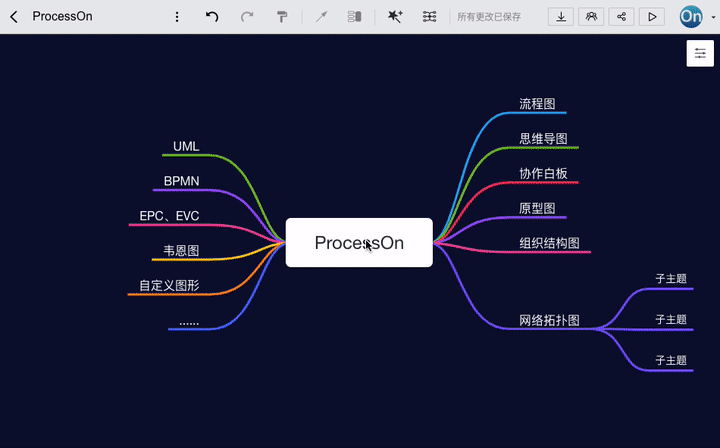Image resolution: width=720 pixels, height=448 pixels.
Task: Select the 原型图 topic
Action: [x=537, y=208]
